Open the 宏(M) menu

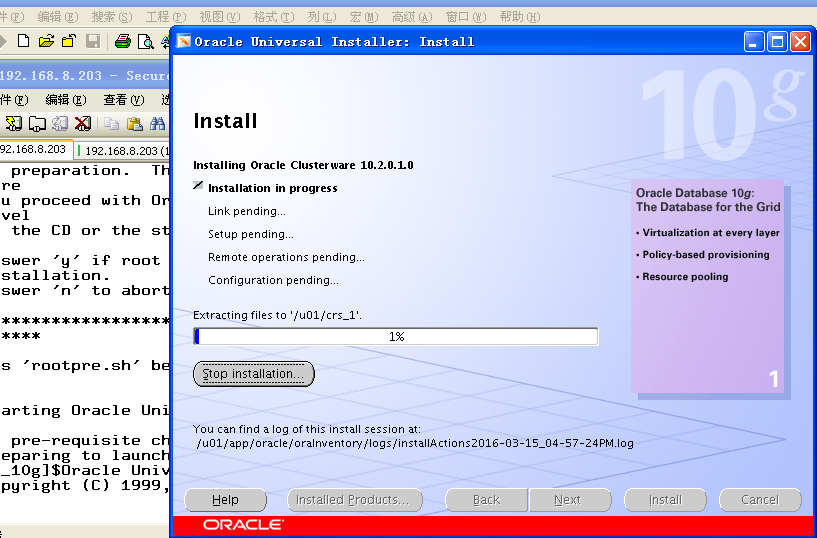tap(364, 17)
